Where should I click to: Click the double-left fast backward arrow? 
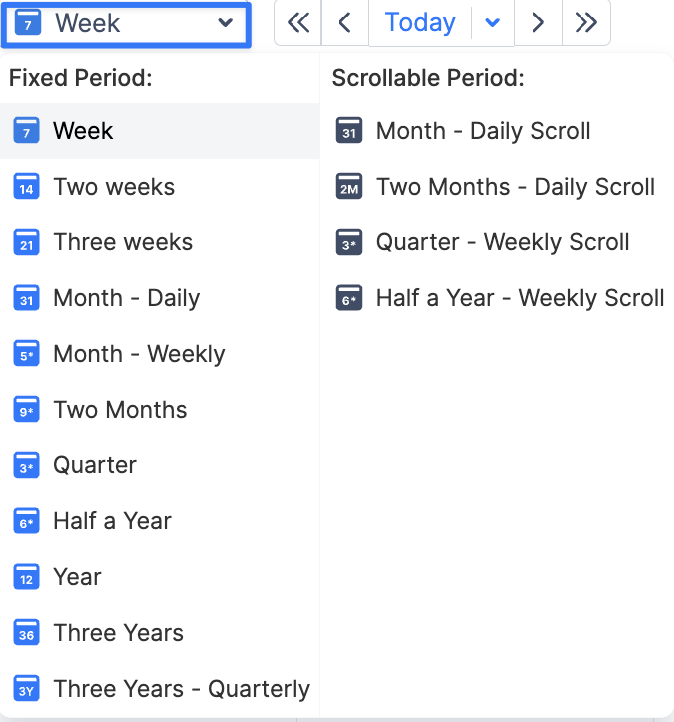[x=298, y=23]
